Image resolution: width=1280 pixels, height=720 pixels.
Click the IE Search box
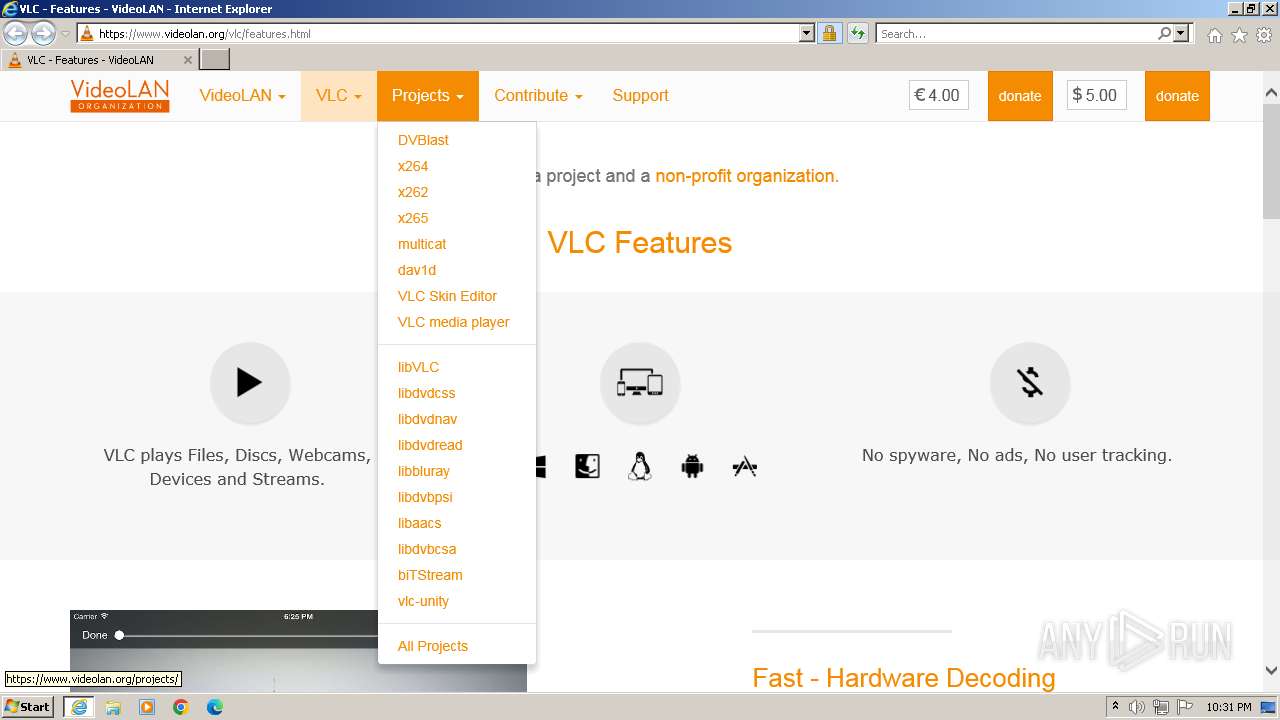[1015, 33]
